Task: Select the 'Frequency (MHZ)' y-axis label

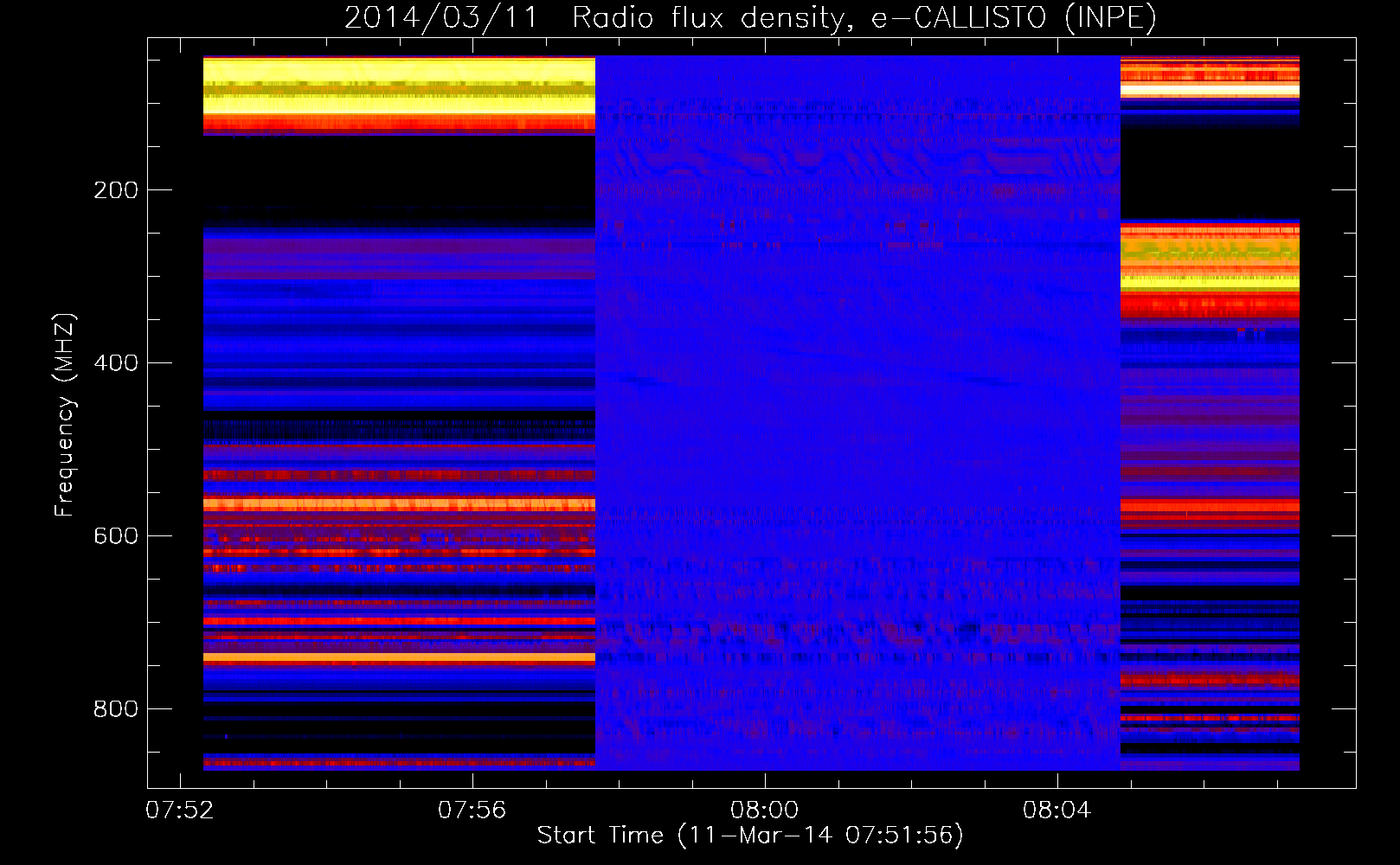Action: point(65,414)
